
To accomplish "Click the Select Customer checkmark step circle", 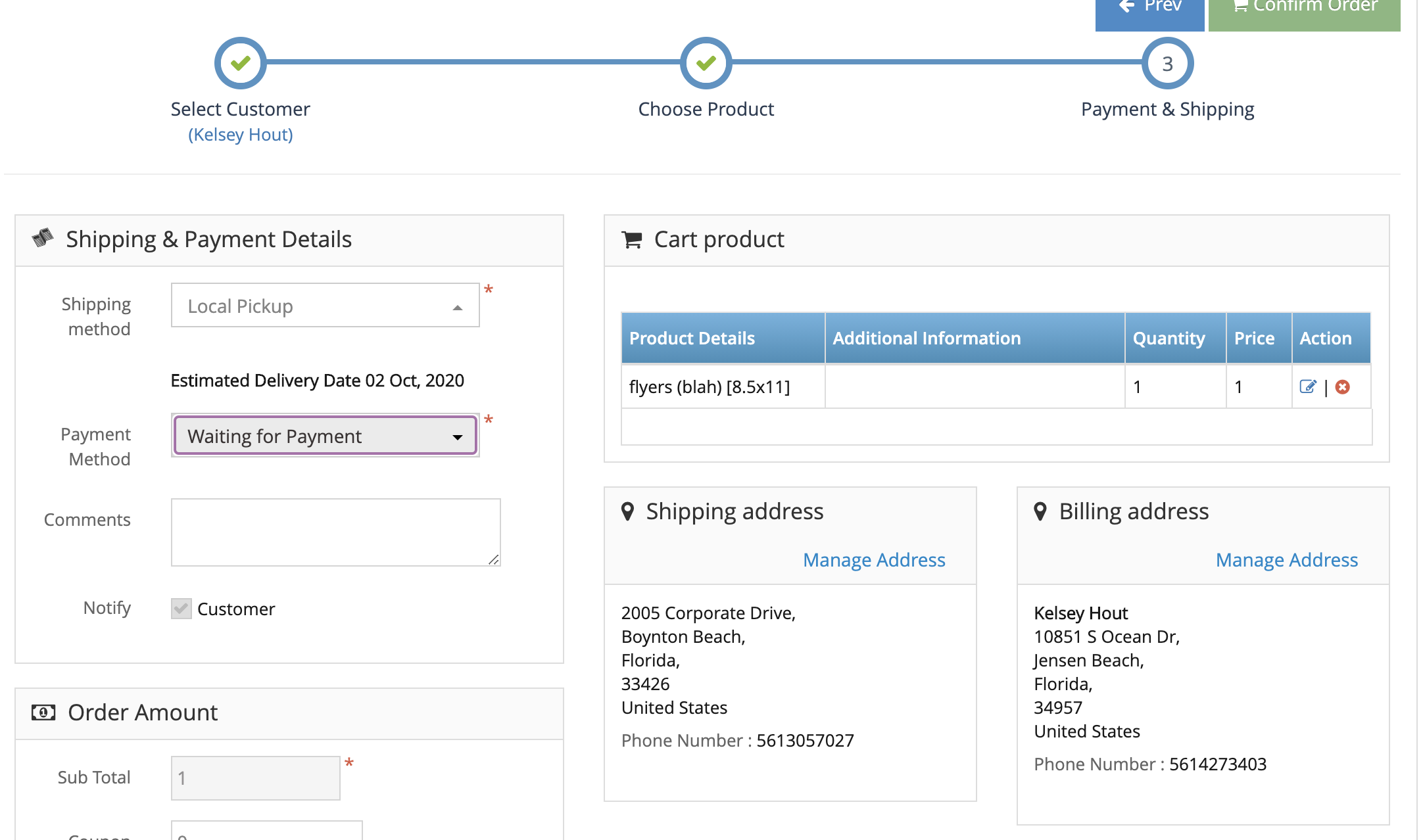I will point(241,63).
